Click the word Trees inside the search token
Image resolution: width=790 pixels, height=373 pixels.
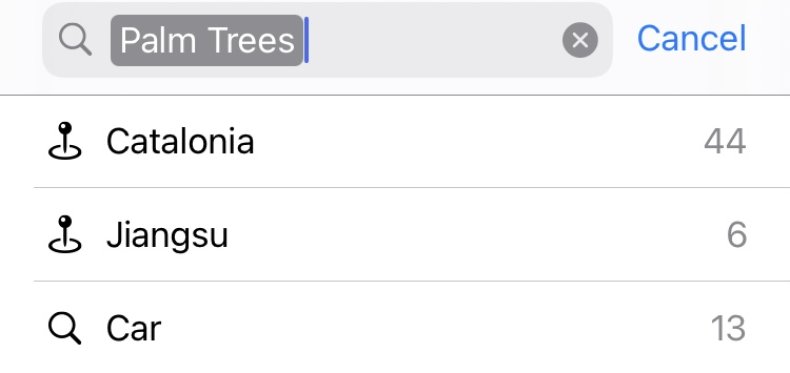pyautogui.click(x=251, y=40)
